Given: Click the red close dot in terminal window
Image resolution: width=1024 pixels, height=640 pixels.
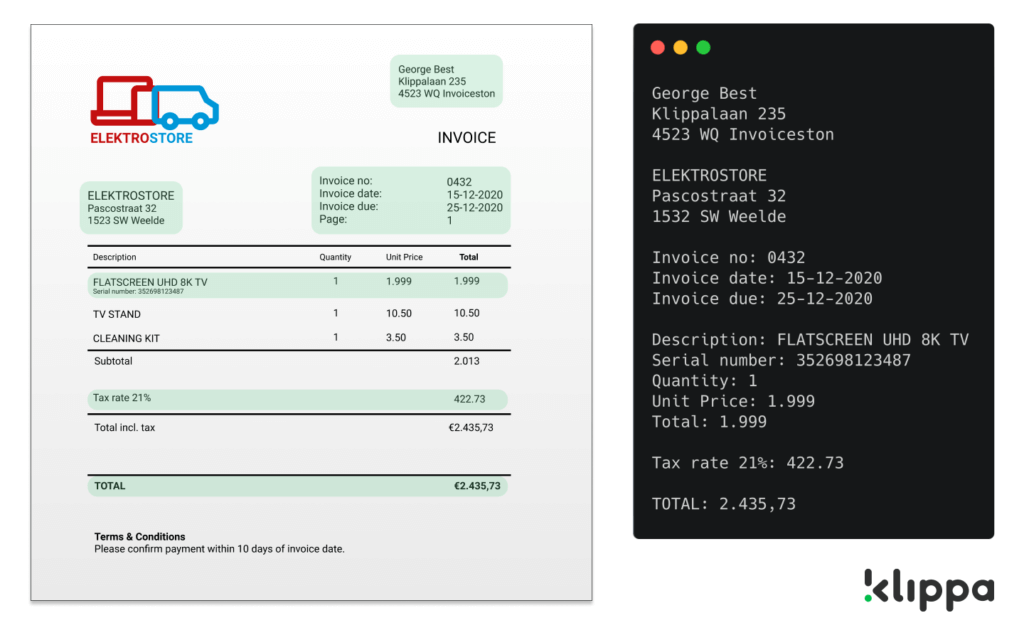Looking at the screenshot, I should 658,48.
